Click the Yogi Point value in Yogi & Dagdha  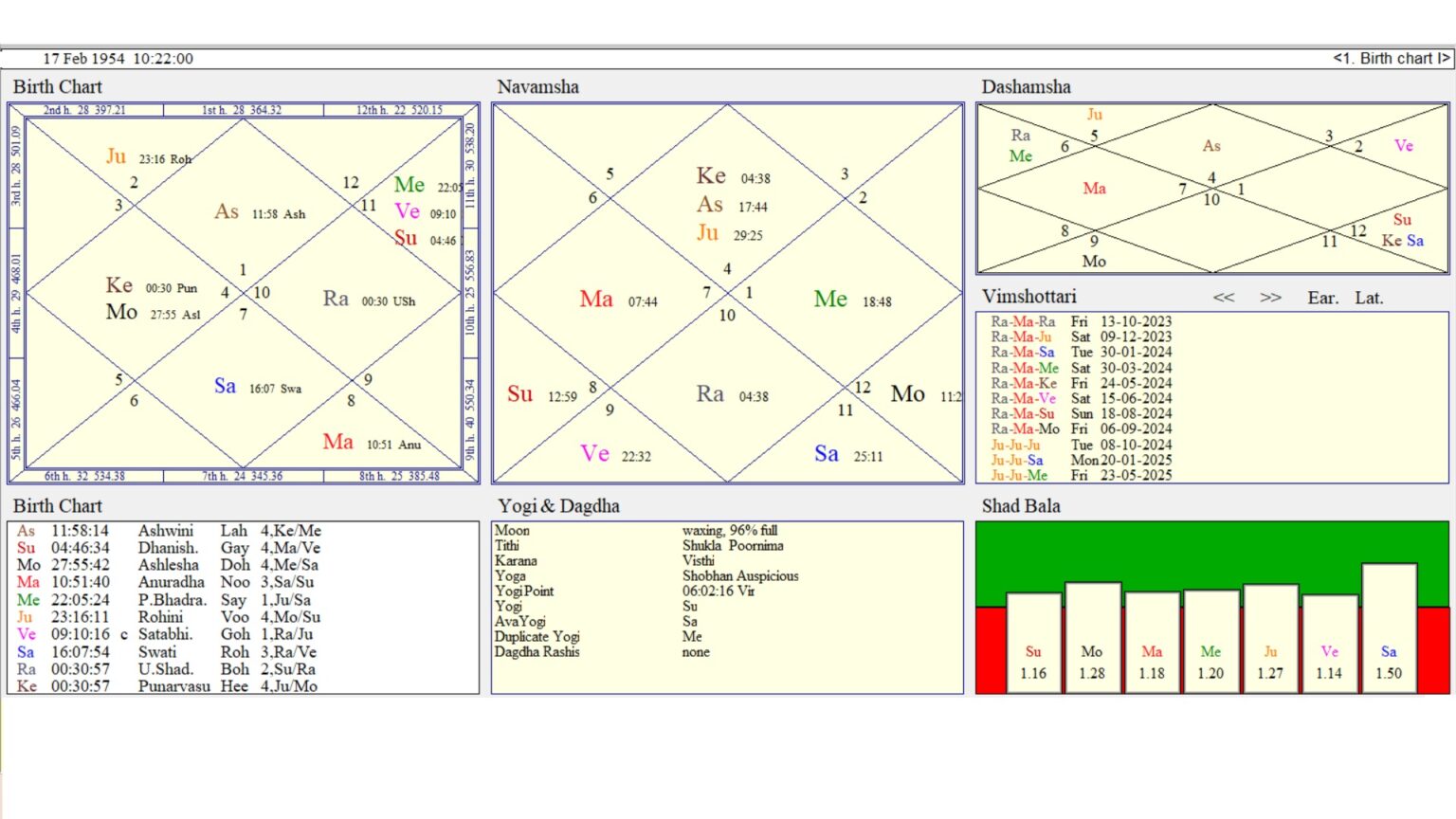click(719, 591)
